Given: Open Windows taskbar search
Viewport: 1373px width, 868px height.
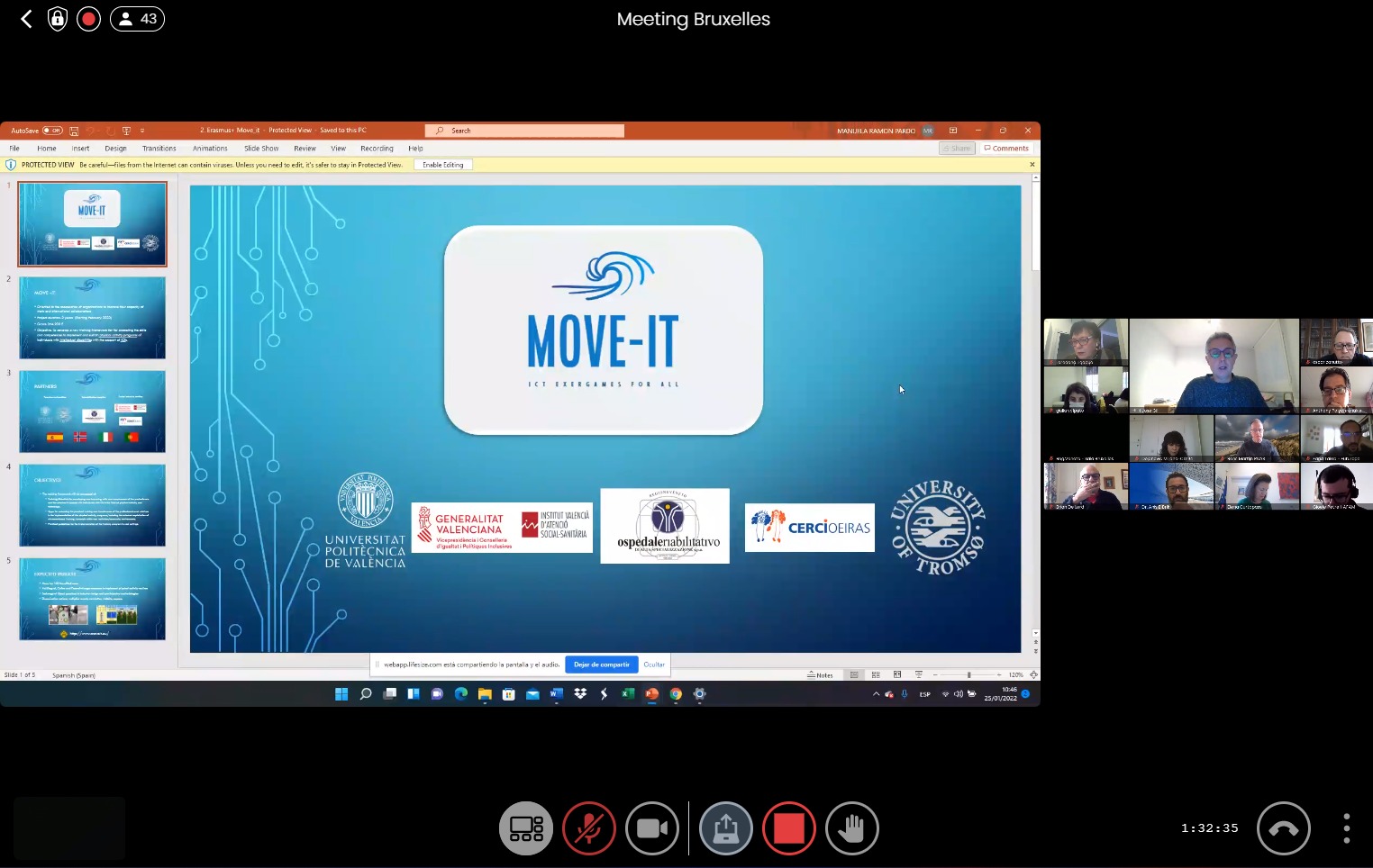Looking at the screenshot, I should pos(366,694).
